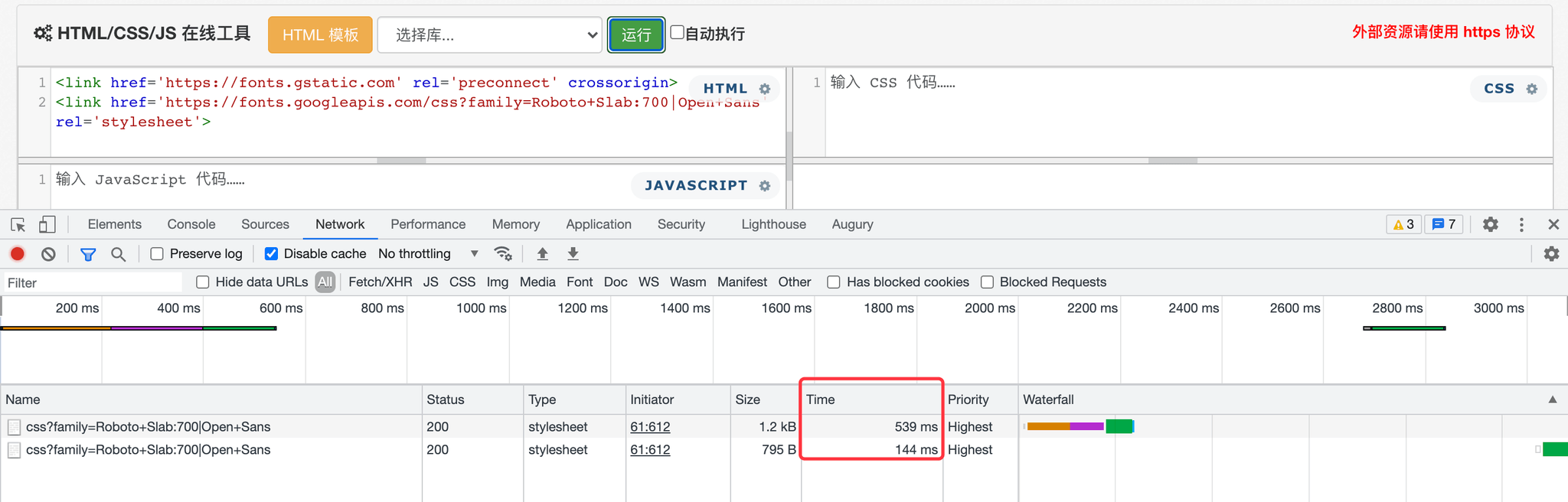Toggle the network filter funnel icon

tap(88, 254)
